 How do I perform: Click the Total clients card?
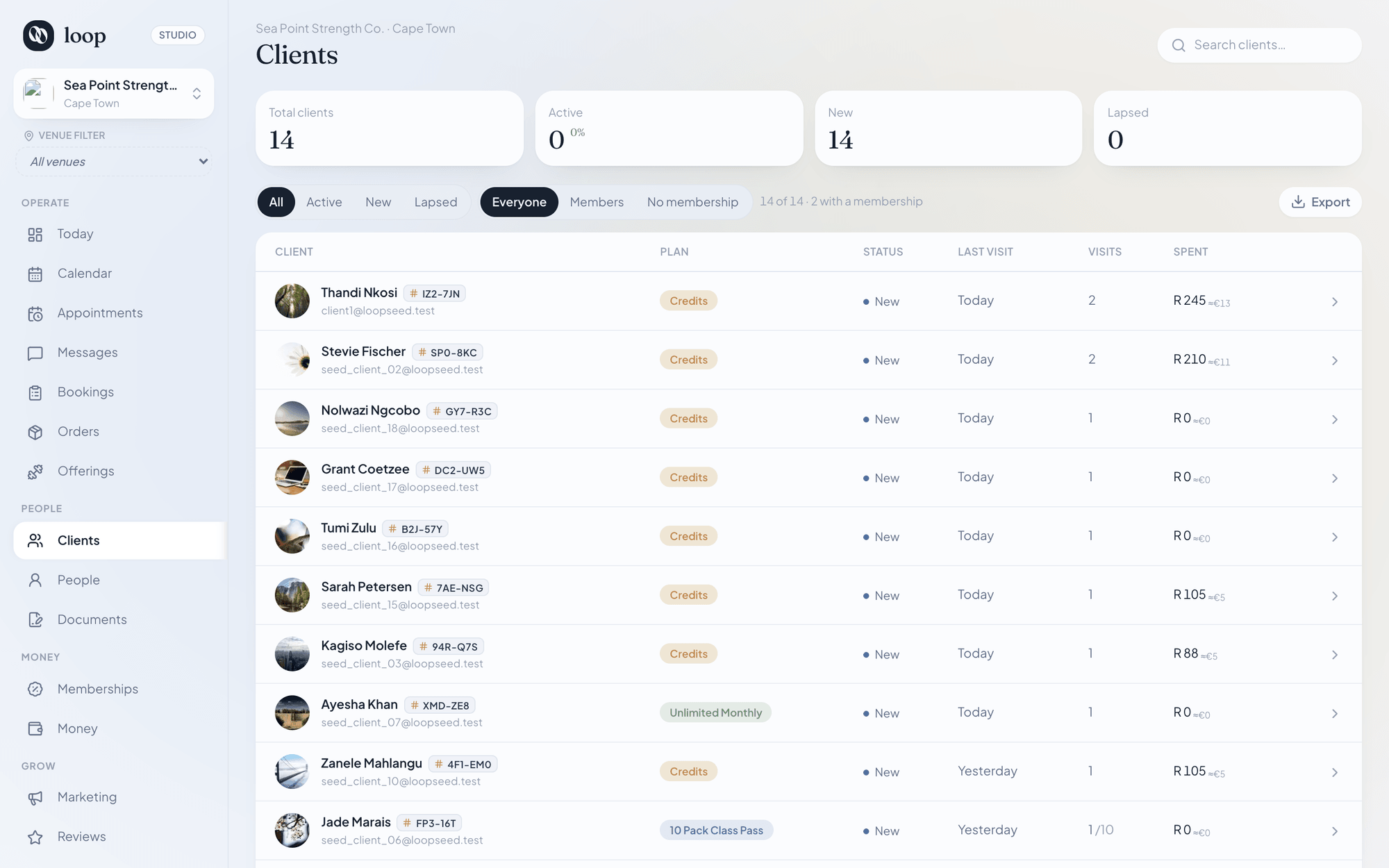click(390, 128)
